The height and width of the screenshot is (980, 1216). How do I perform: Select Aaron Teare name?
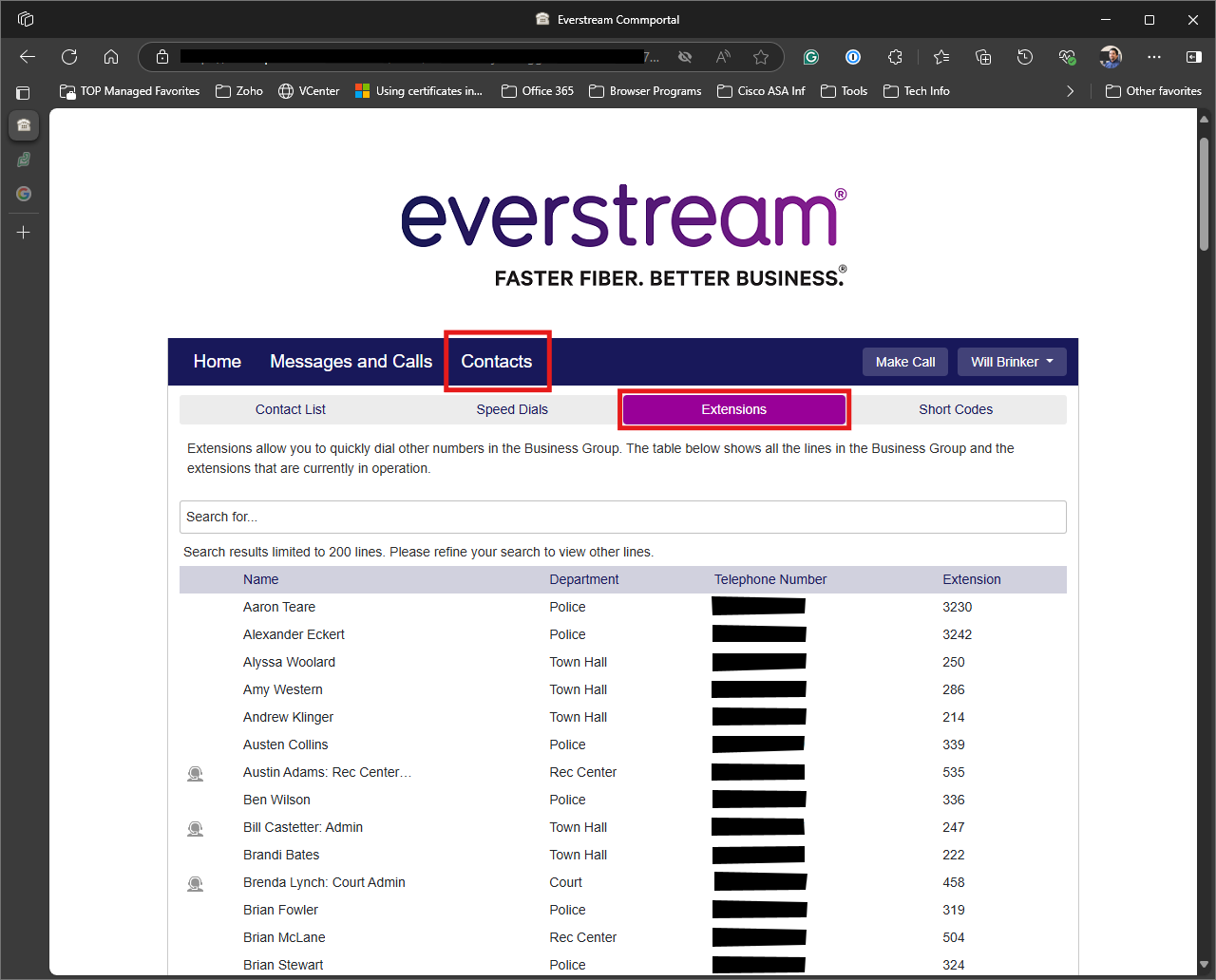[x=279, y=607]
